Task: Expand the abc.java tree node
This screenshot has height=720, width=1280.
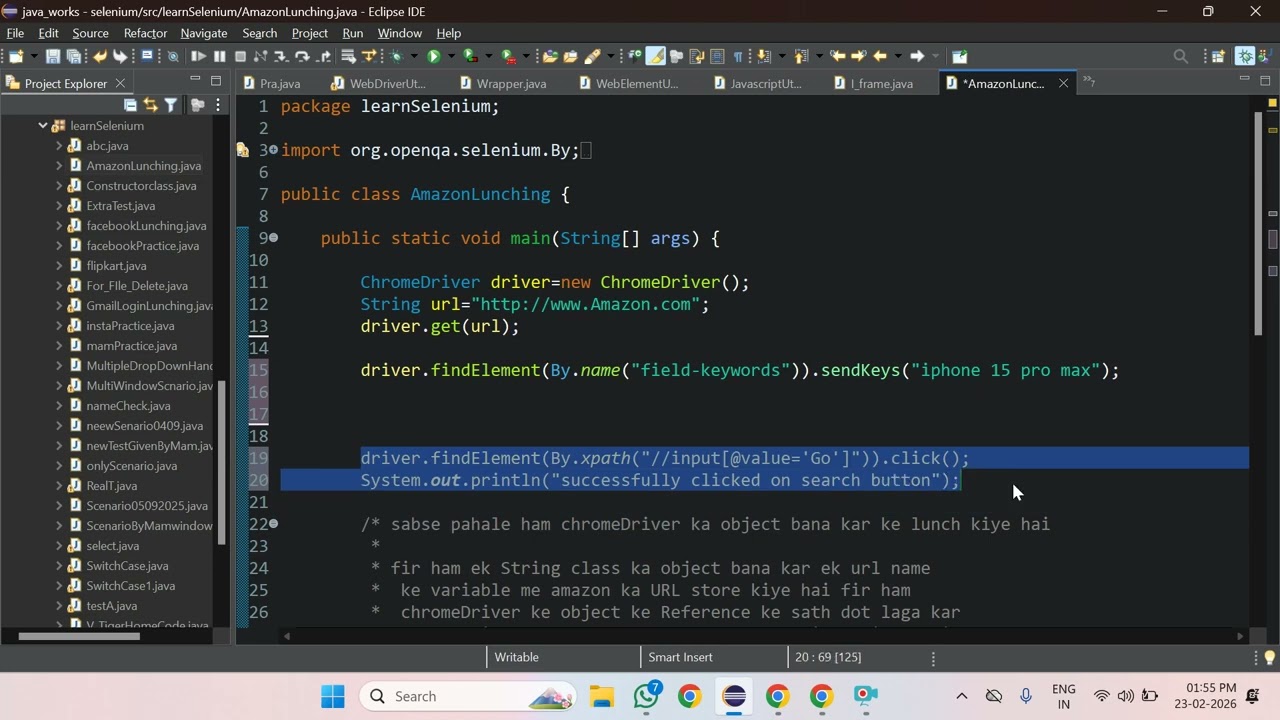Action: point(59,146)
